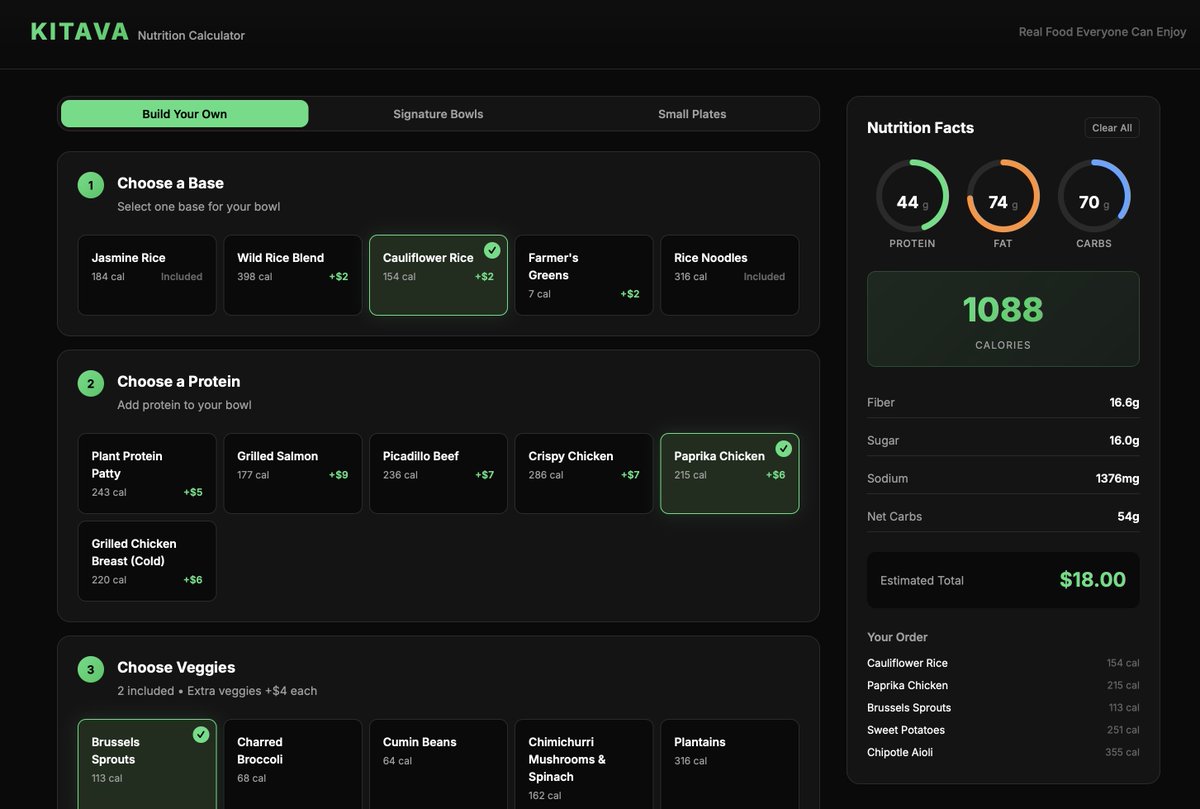
Task: Open the Small Plates tab
Action: pyautogui.click(x=692, y=113)
